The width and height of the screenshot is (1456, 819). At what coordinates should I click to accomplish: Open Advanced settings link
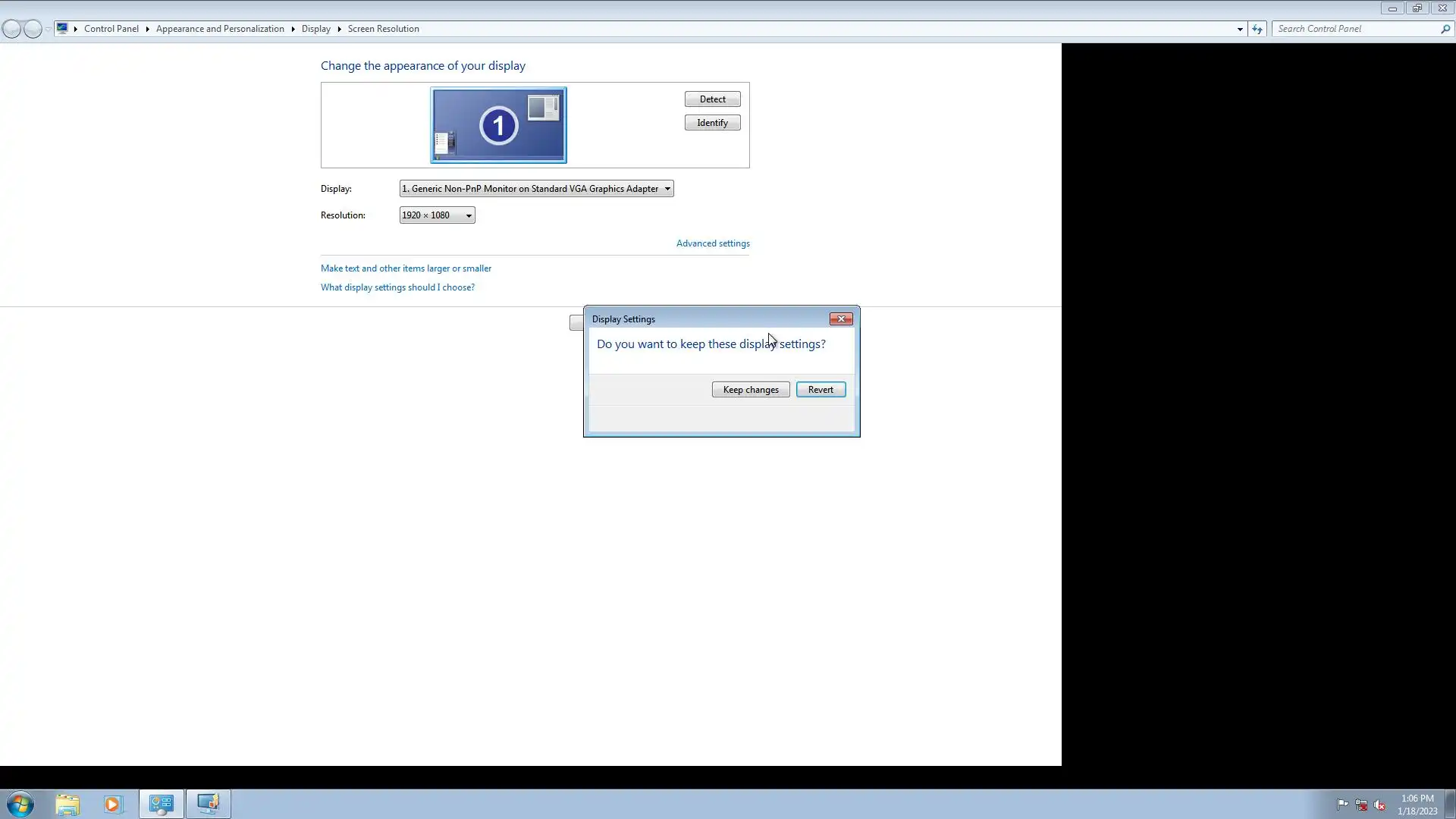tap(713, 243)
